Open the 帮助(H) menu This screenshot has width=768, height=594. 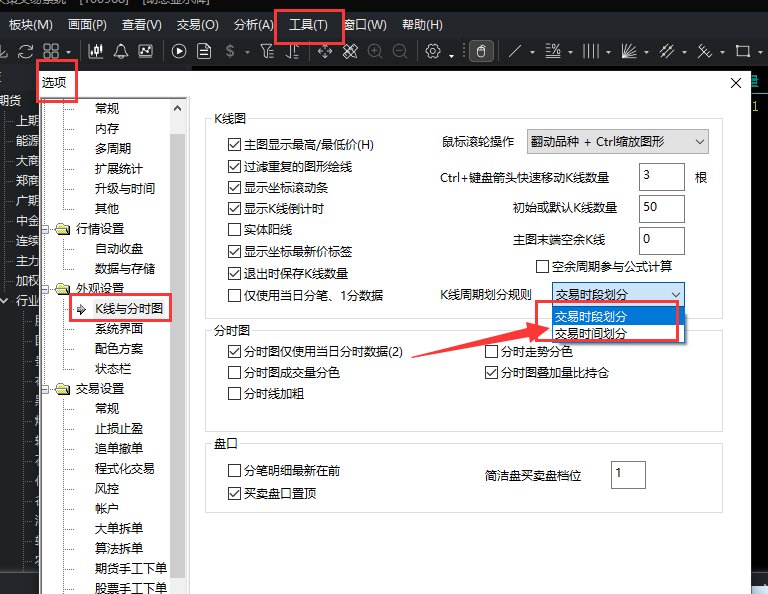pos(422,25)
